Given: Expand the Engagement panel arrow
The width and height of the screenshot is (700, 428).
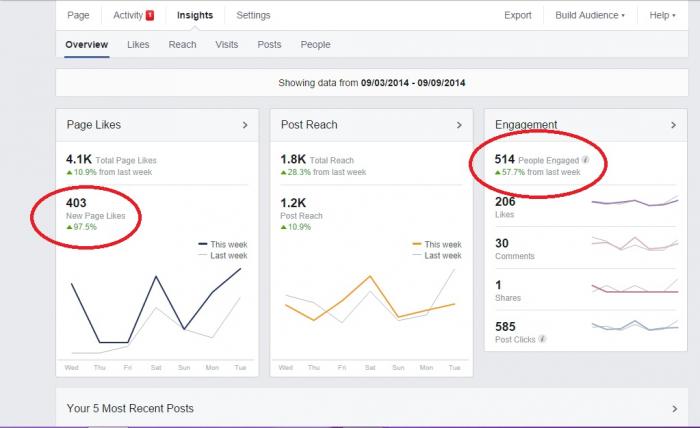Looking at the screenshot, I should [673, 125].
